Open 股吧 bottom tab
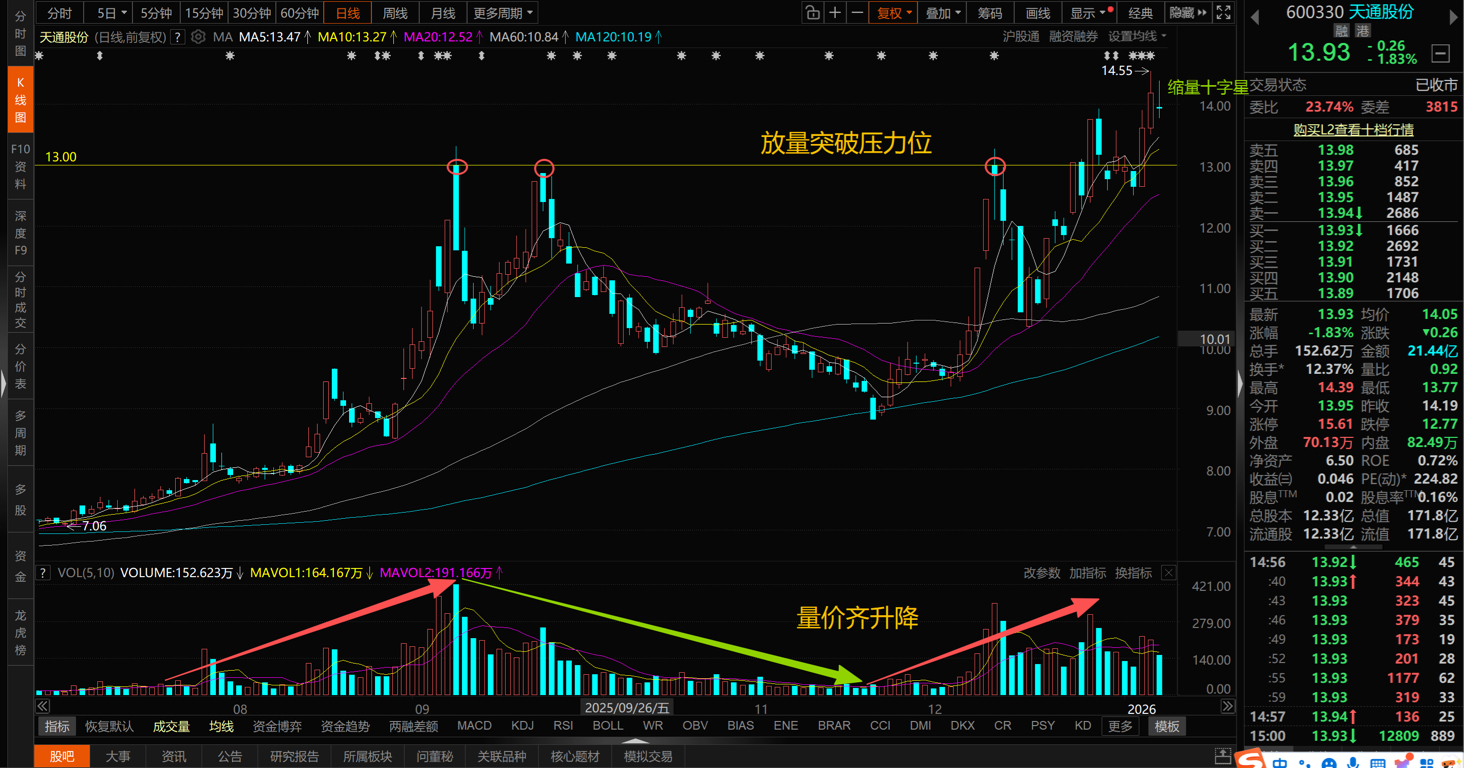This screenshot has height=768, width=1464. [62, 756]
